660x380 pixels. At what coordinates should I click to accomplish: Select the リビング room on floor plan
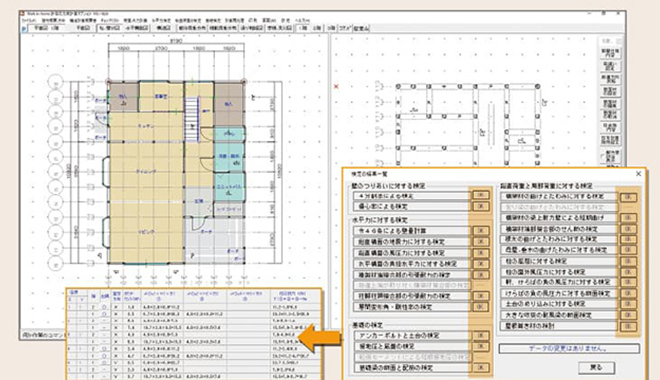pyautogui.click(x=146, y=232)
